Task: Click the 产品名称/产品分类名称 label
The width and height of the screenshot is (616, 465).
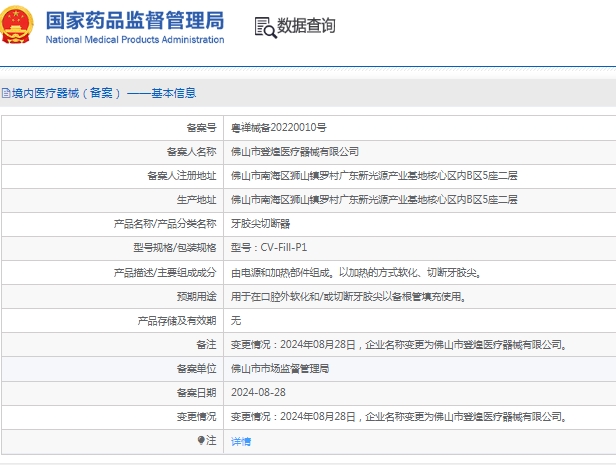Action: (x=165, y=224)
